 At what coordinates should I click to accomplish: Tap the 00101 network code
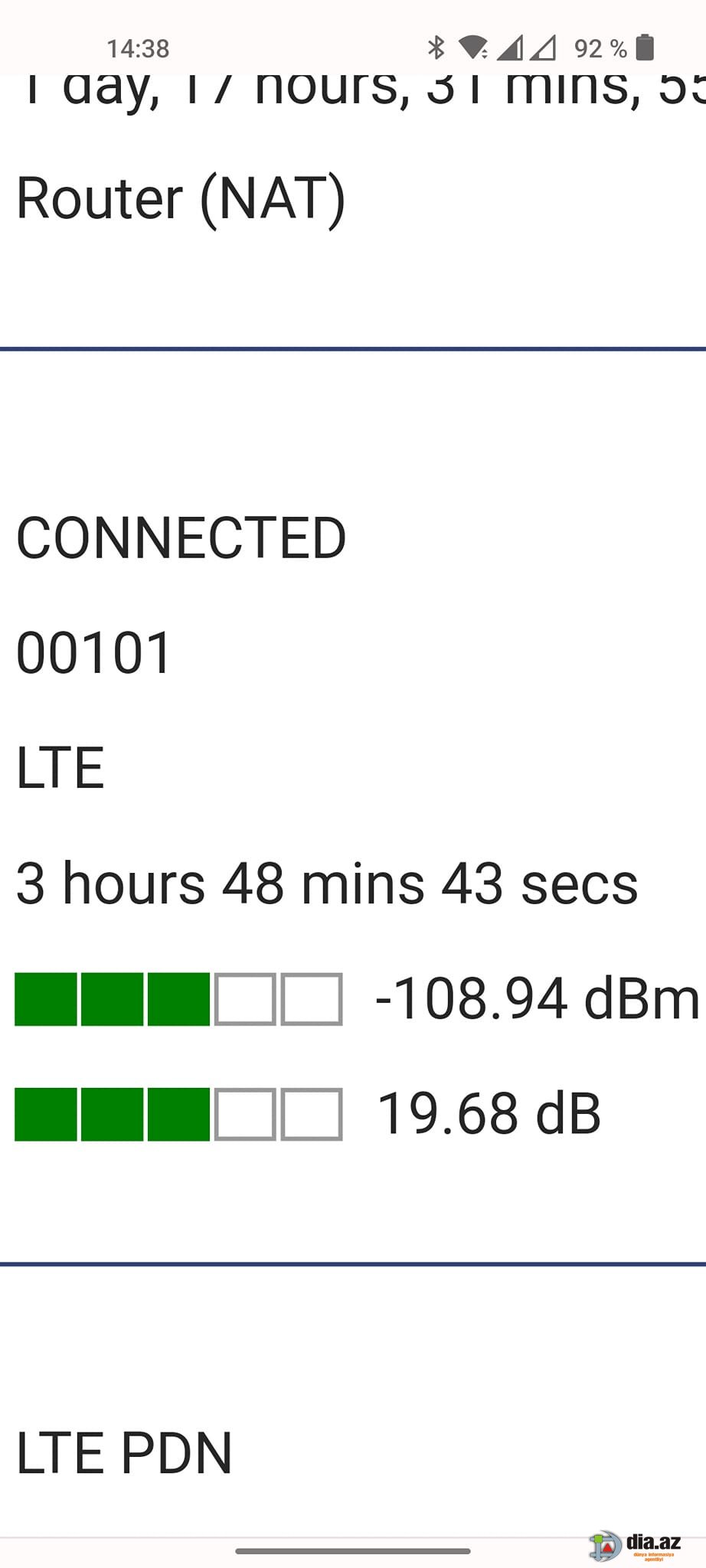(x=93, y=653)
